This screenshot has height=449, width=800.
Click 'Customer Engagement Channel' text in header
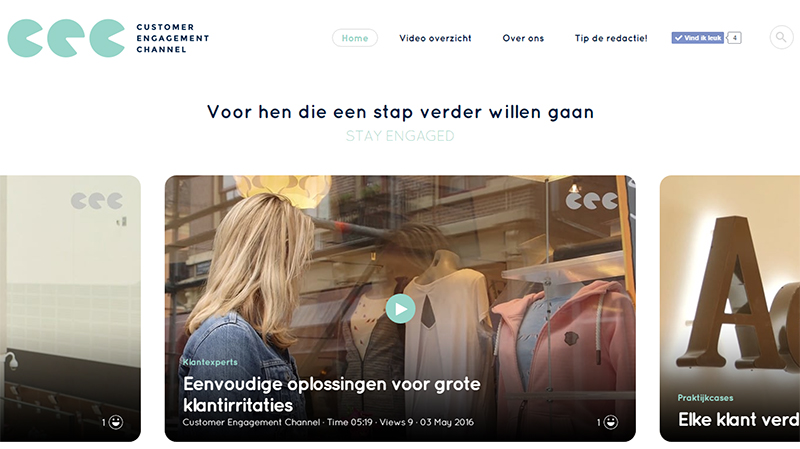[x=172, y=38]
